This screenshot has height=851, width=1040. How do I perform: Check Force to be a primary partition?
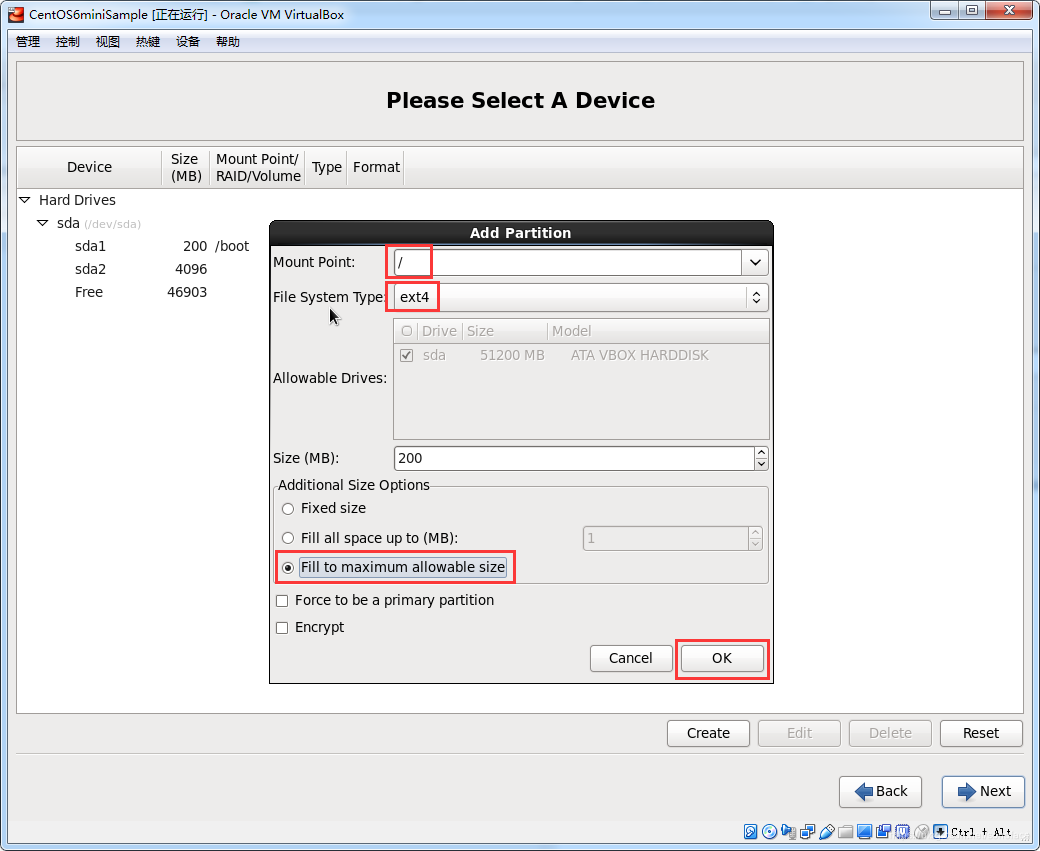[x=282, y=601]
